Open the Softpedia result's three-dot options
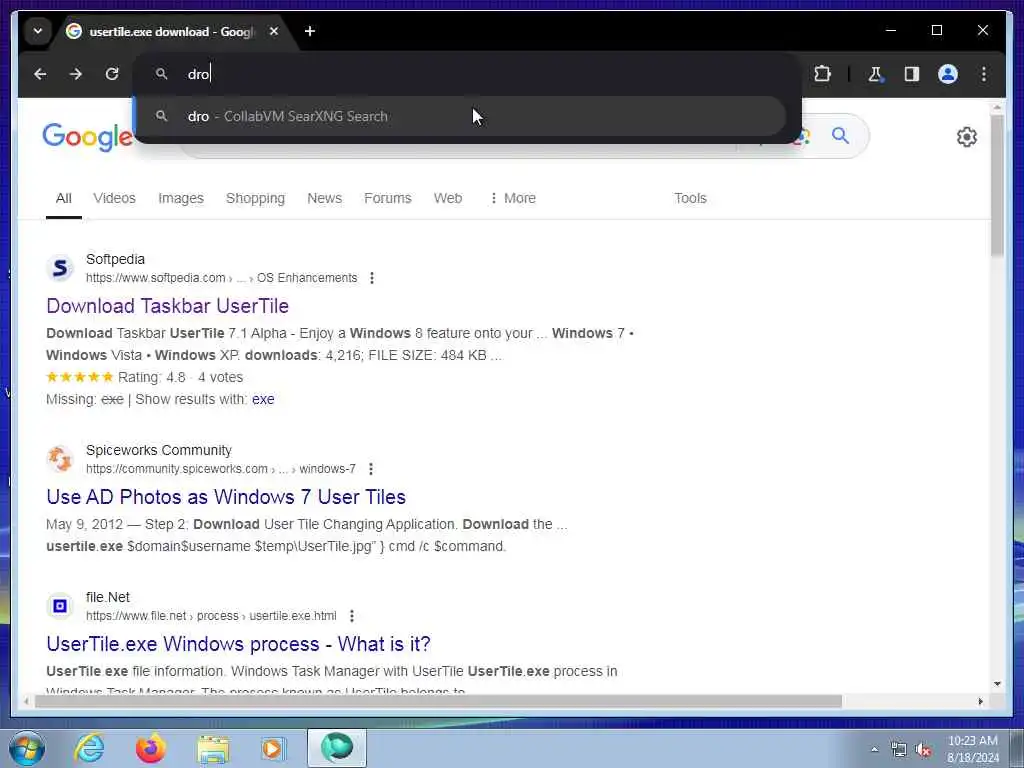 pos(372,278)
